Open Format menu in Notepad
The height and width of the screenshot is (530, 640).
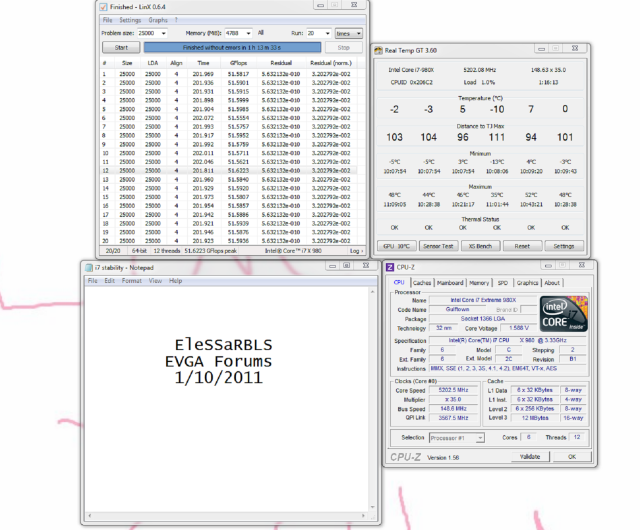(131, 281)
